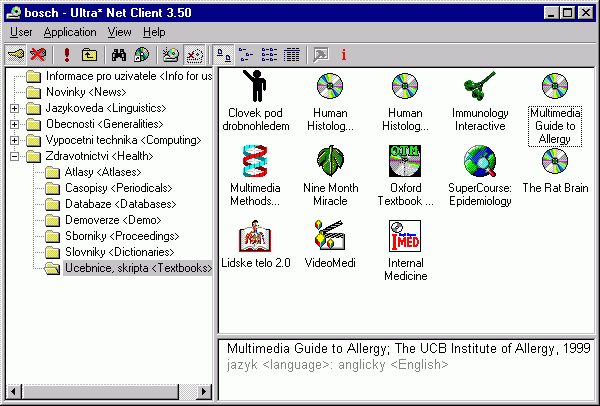The width and height of the screenshot is (600, 406).
Task: Select Immunology Interactive icon
Action: [x=480, y=86]
